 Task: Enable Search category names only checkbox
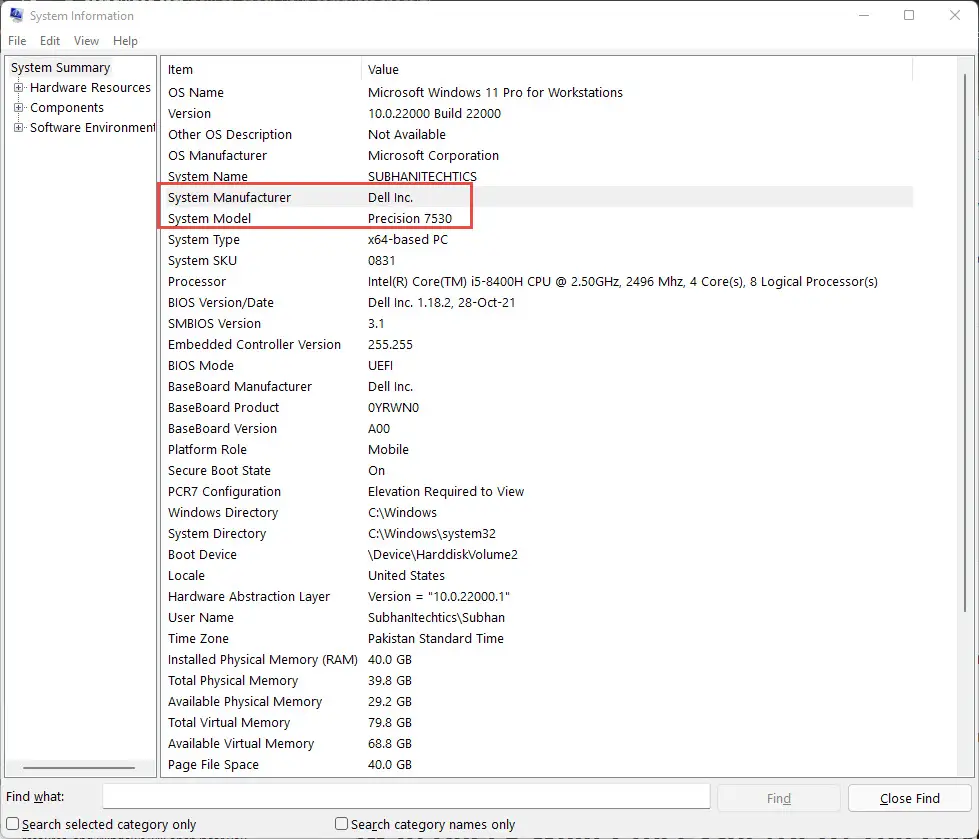[x=341, y=824]
